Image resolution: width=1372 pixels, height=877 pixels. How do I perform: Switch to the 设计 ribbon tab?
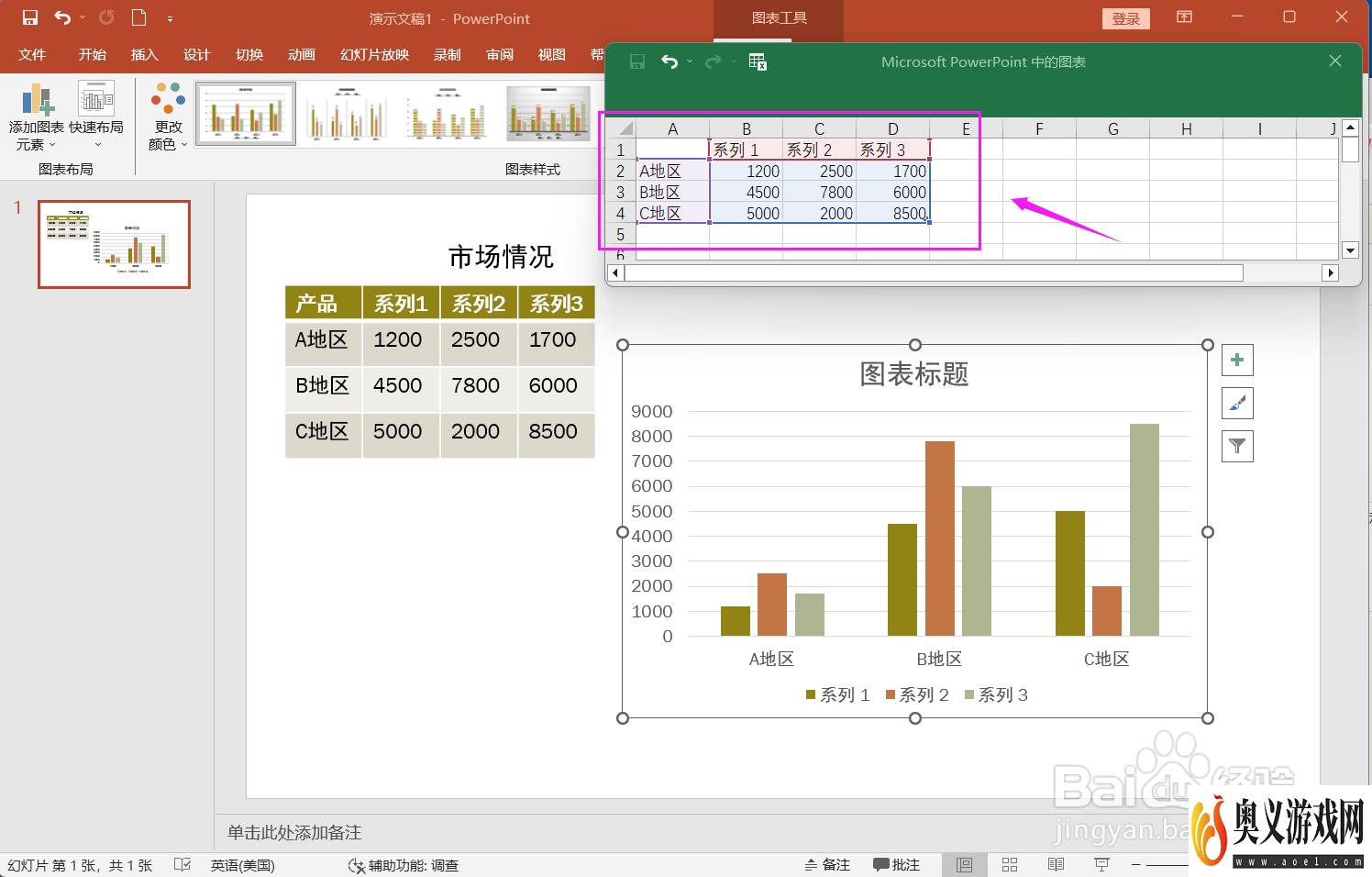[x=197, y=55]
